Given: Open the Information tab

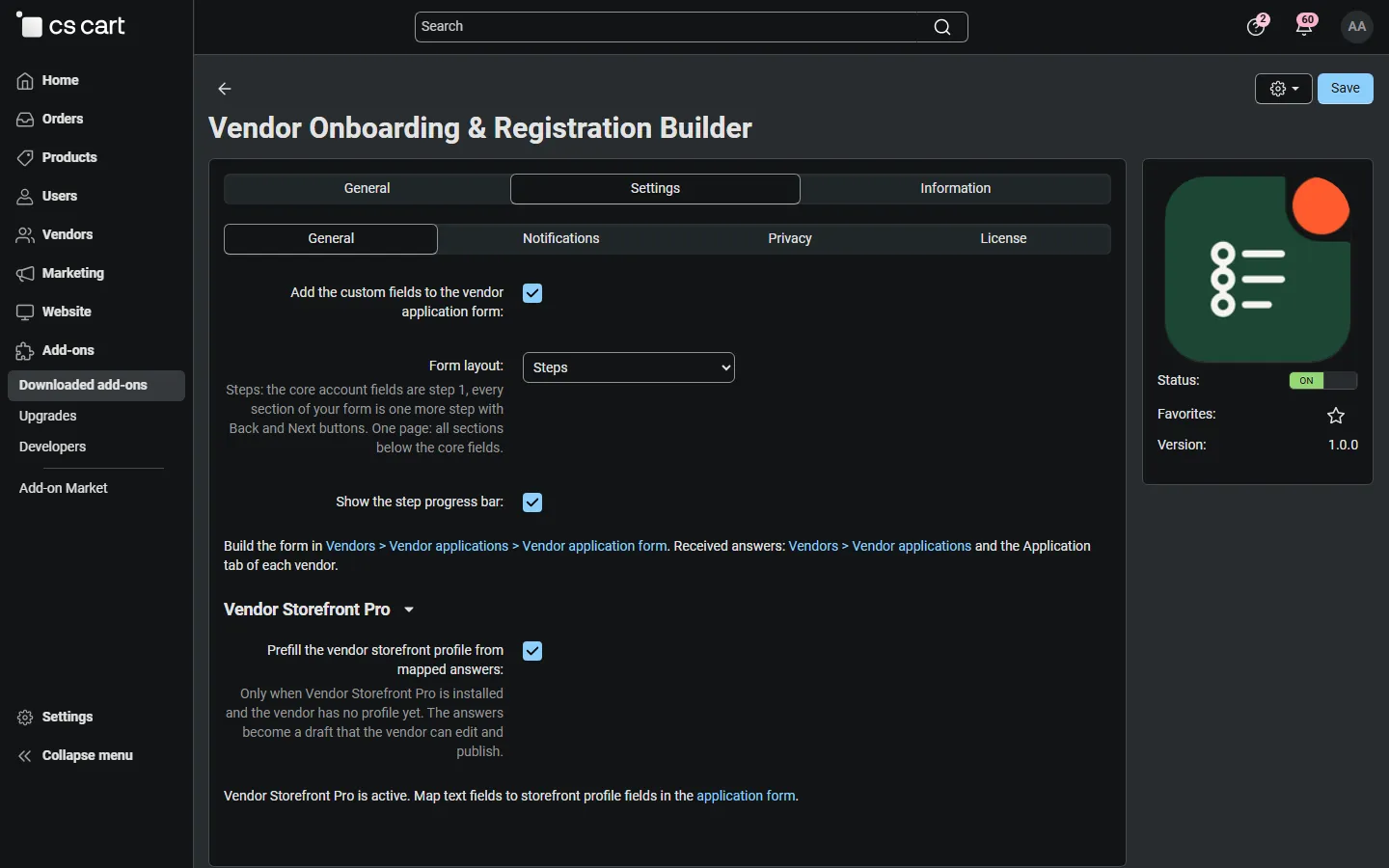Looking at the screenshot, I should click(956, 189).
